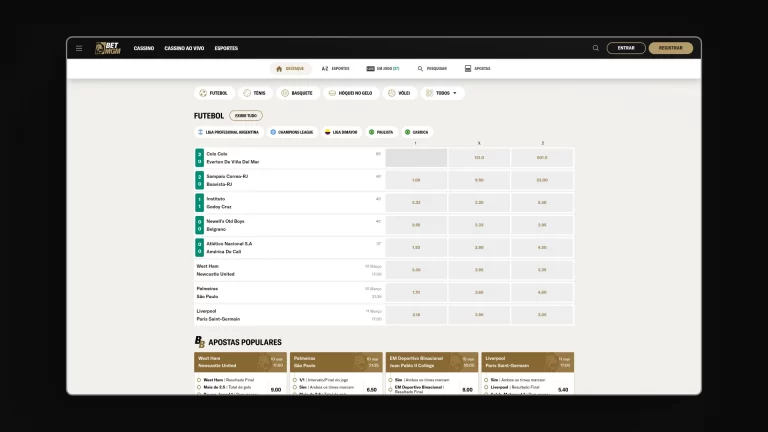Select draw odds for Colo Colo match
Image resolution: width=768 pixels, height=432 pixels.
pos(479,158)
